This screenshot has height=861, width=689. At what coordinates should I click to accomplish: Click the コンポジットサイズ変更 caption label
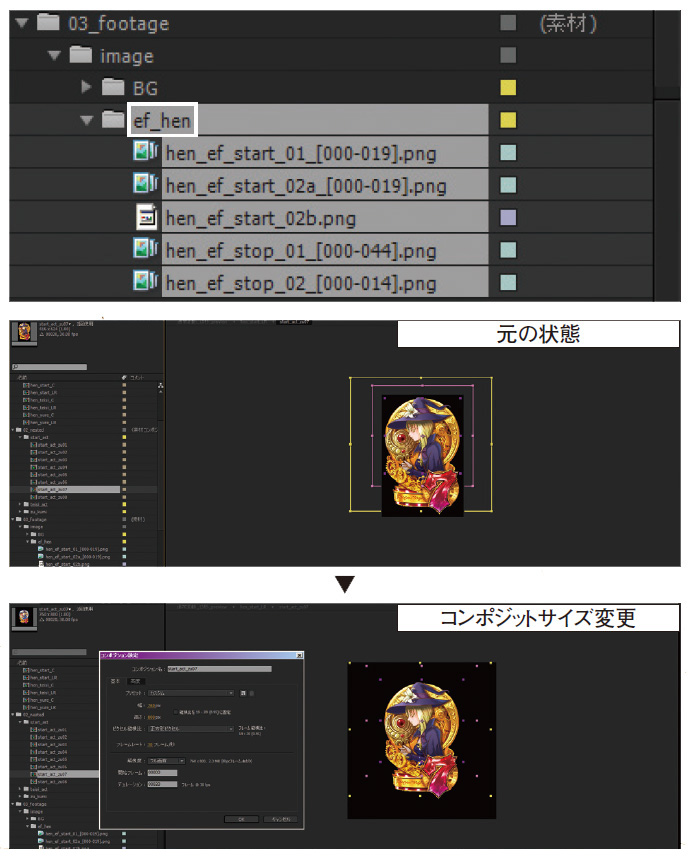click(x=538, y=618)
